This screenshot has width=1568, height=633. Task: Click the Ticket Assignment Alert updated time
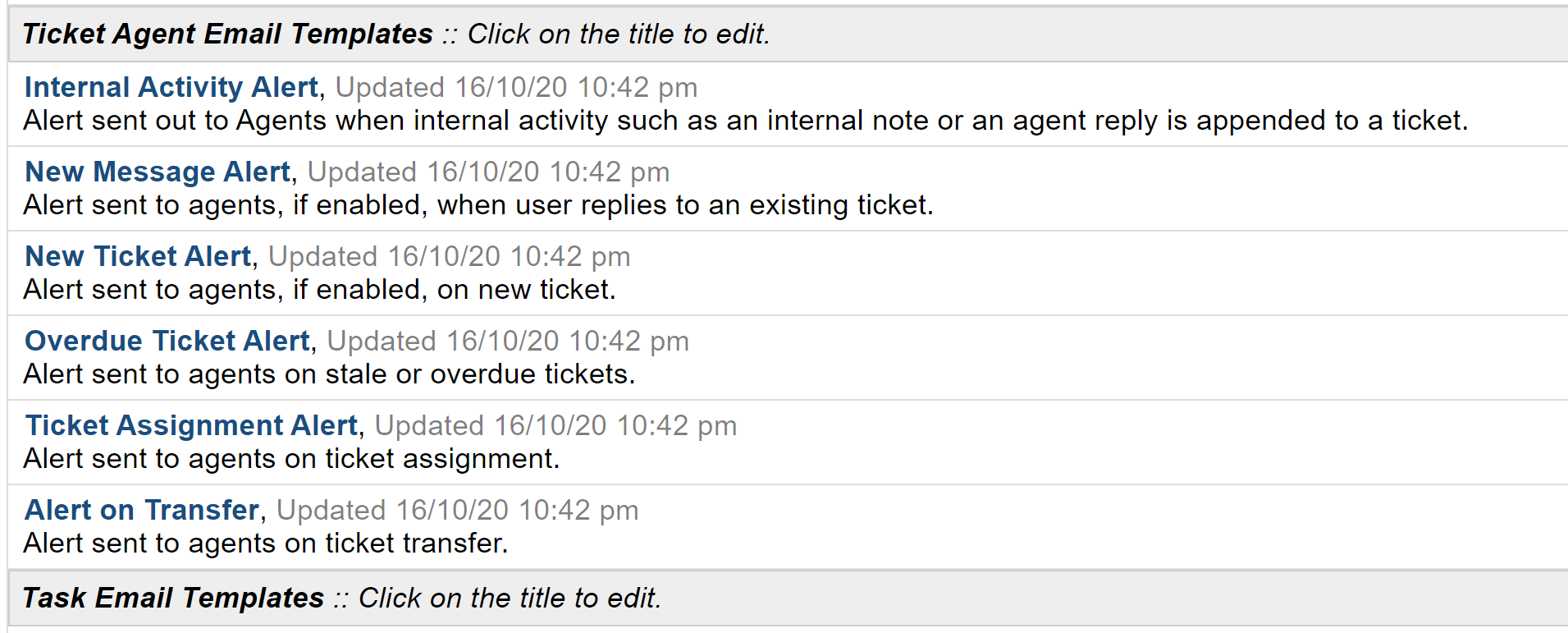pos(555,425)
